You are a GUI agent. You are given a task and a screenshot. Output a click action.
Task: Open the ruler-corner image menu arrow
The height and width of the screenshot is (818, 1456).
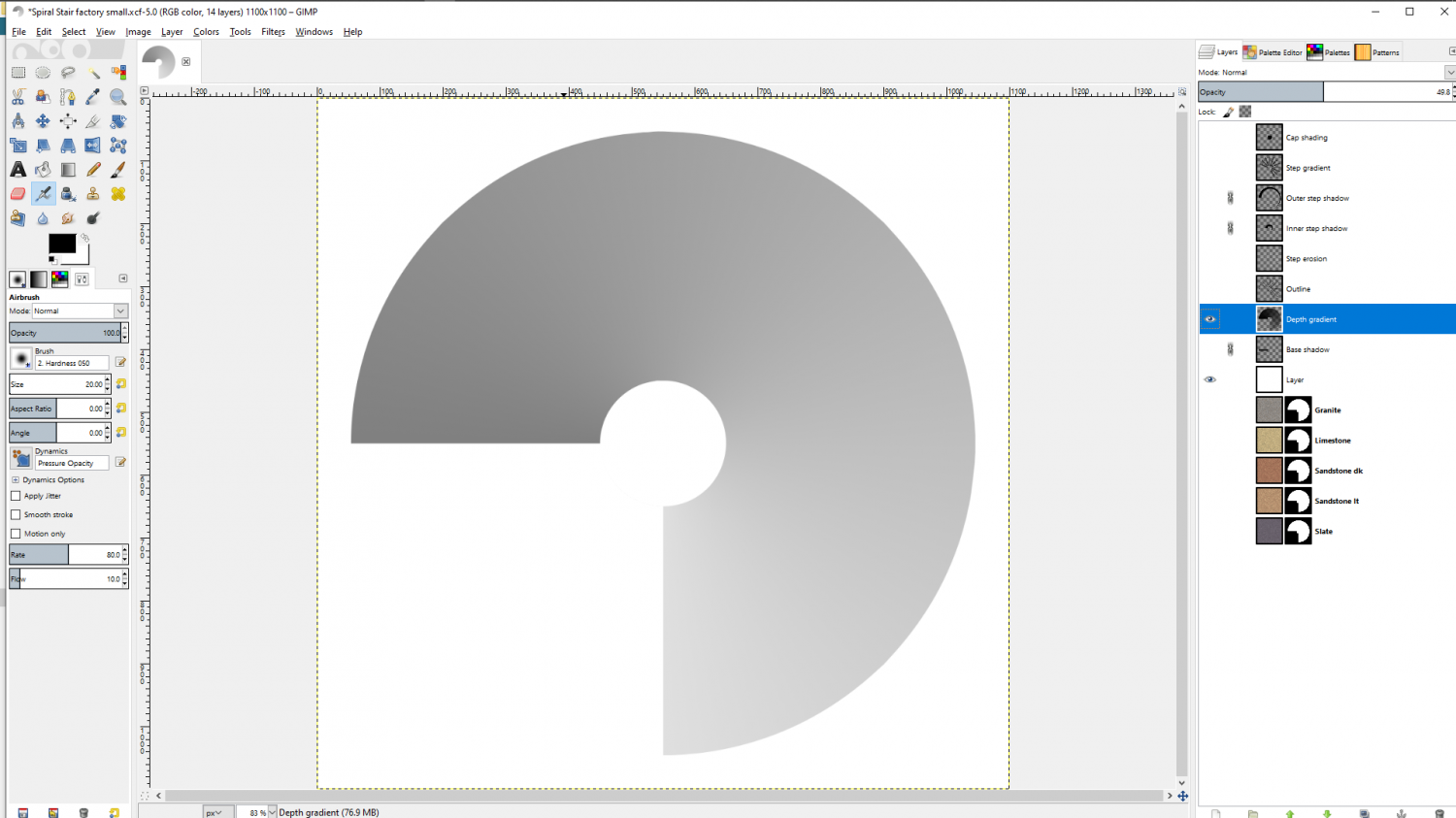pyautogui.click(x=145, y=91)
